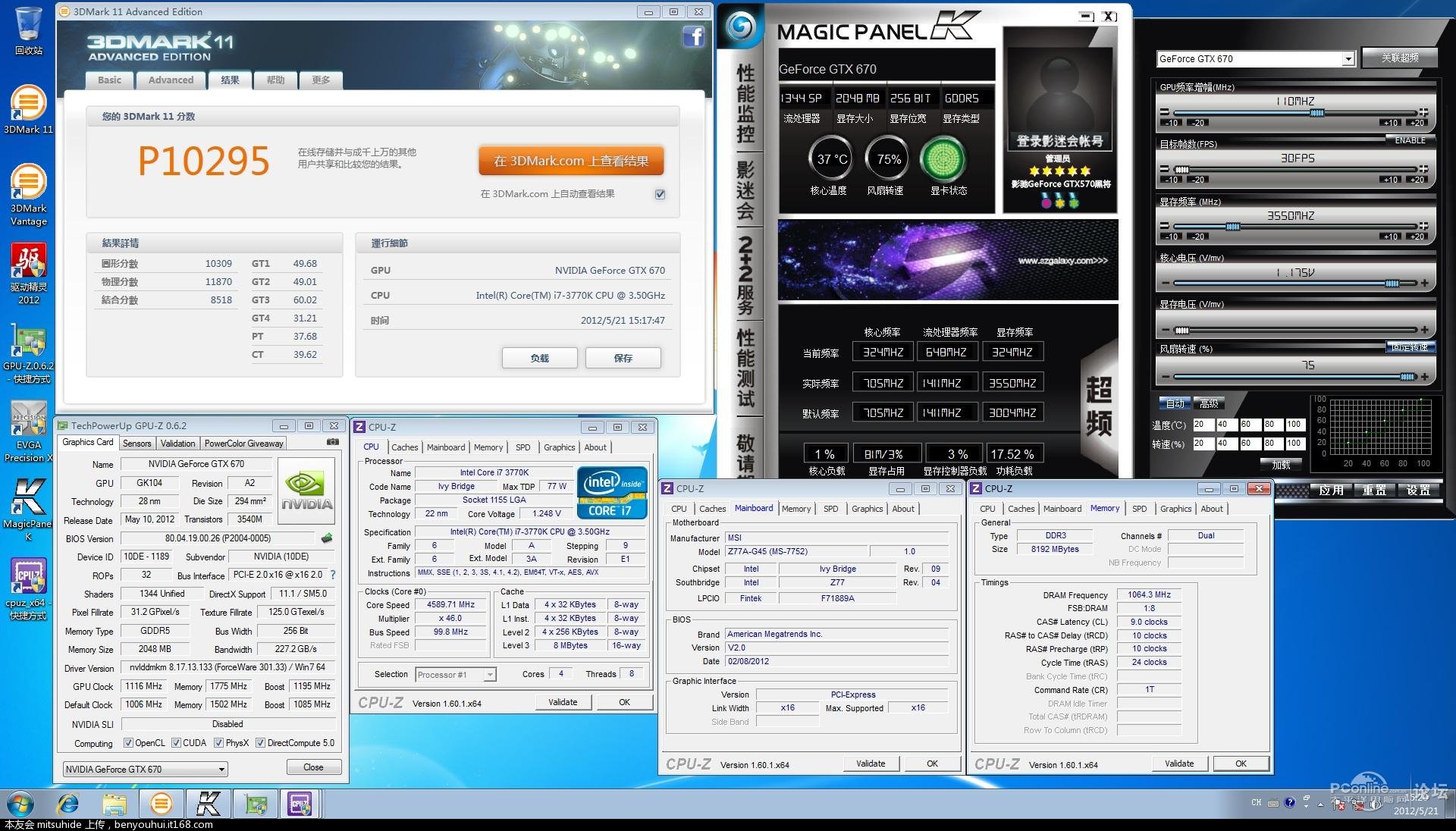This screenshot has height=831, width=1456.
Task: Open Windows Explorer folder on taskbar
Action: pos(115,804)
